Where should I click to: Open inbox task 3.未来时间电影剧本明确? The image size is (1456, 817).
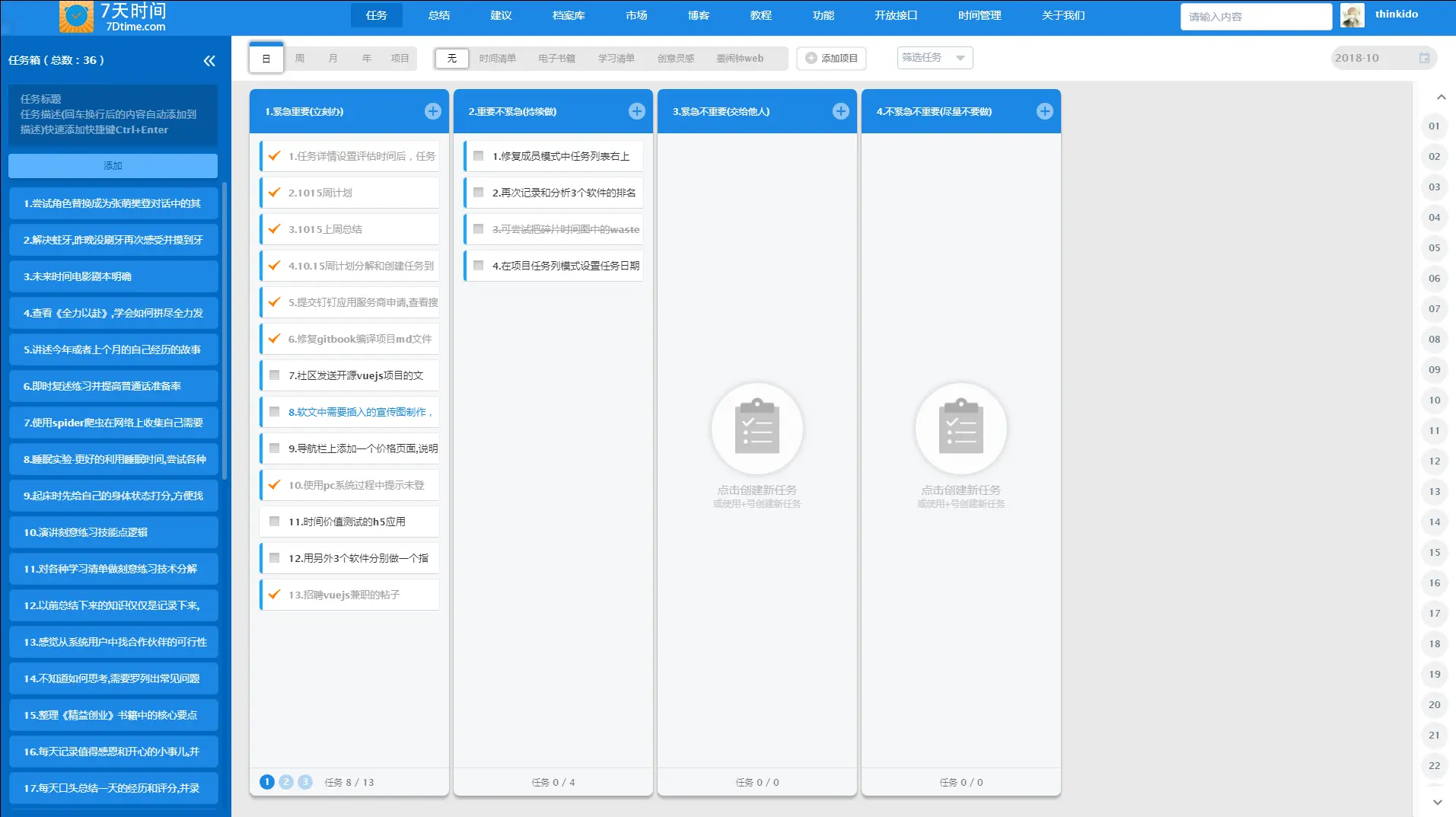click(113, 276)
